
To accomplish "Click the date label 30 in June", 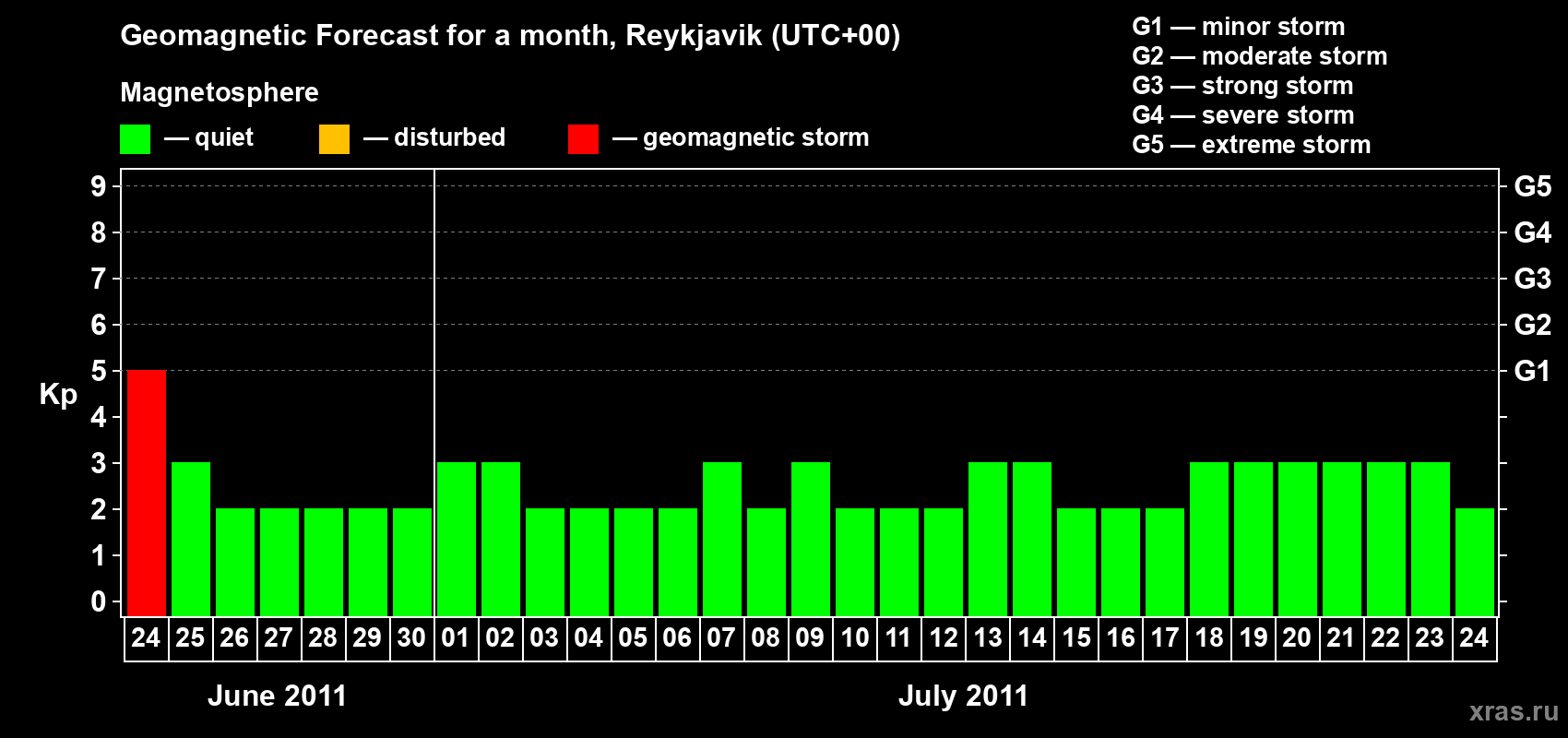I will (411, 637).
